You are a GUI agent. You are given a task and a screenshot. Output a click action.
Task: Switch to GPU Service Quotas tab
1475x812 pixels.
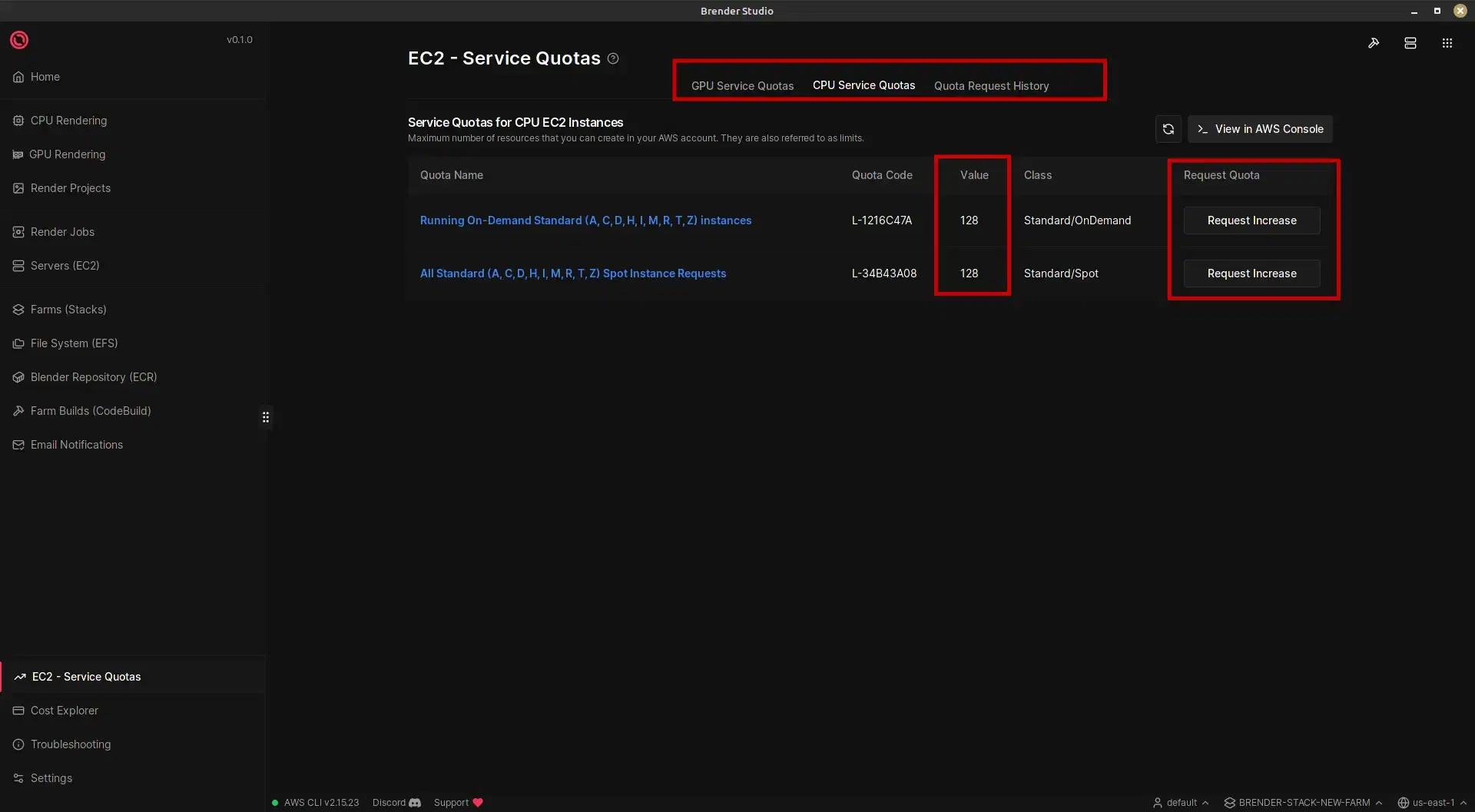pyautogui.click(x=742, y=86)
